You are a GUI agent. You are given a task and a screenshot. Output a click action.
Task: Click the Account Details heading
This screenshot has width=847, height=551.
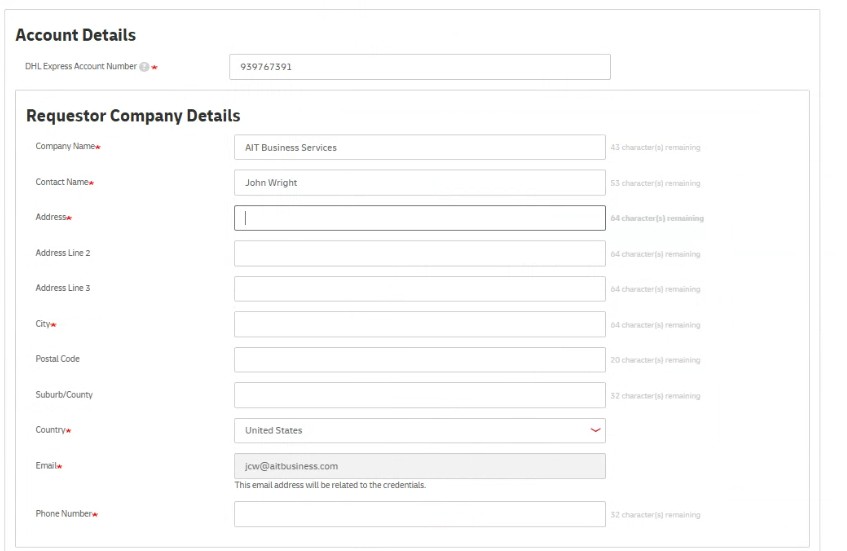click(x=76, y=36)
